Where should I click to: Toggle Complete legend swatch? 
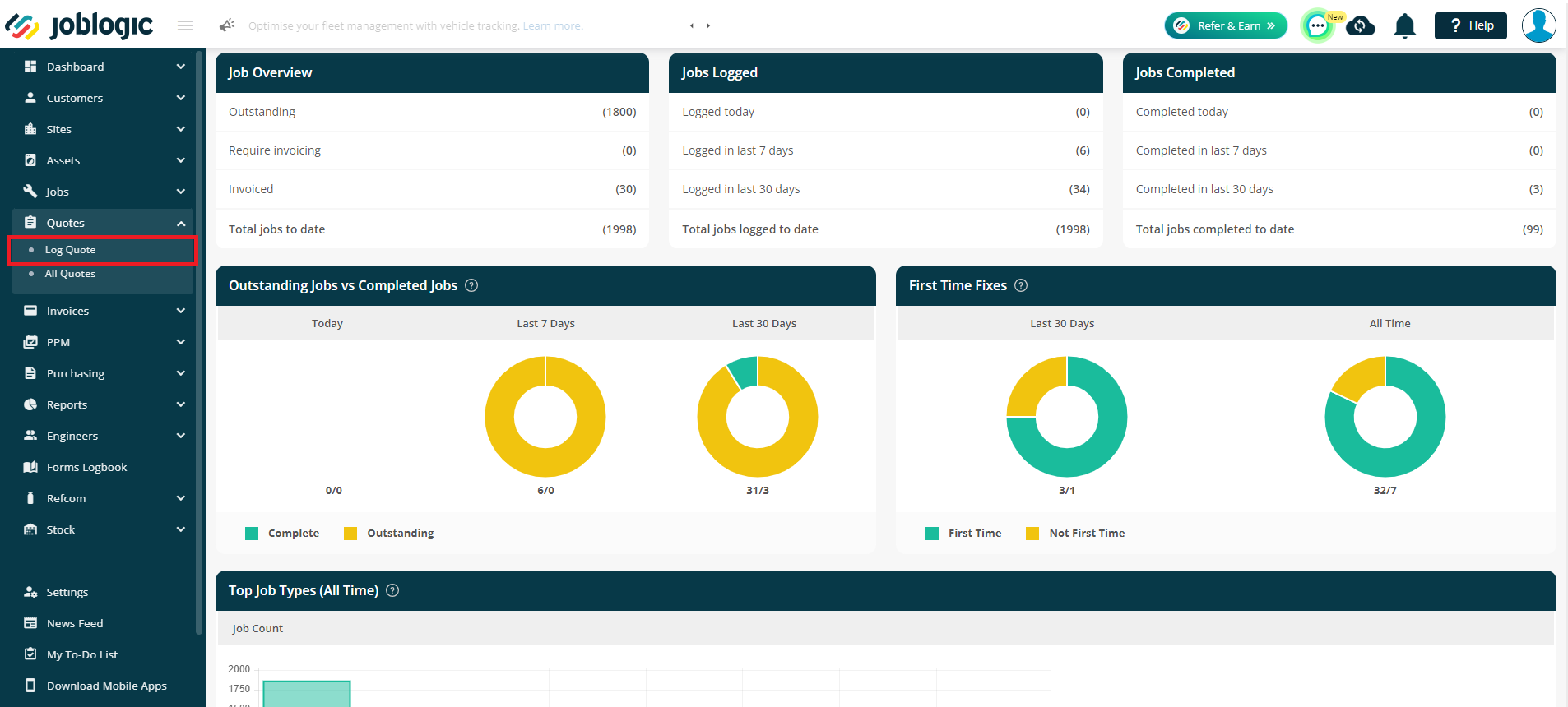[252, 534]
